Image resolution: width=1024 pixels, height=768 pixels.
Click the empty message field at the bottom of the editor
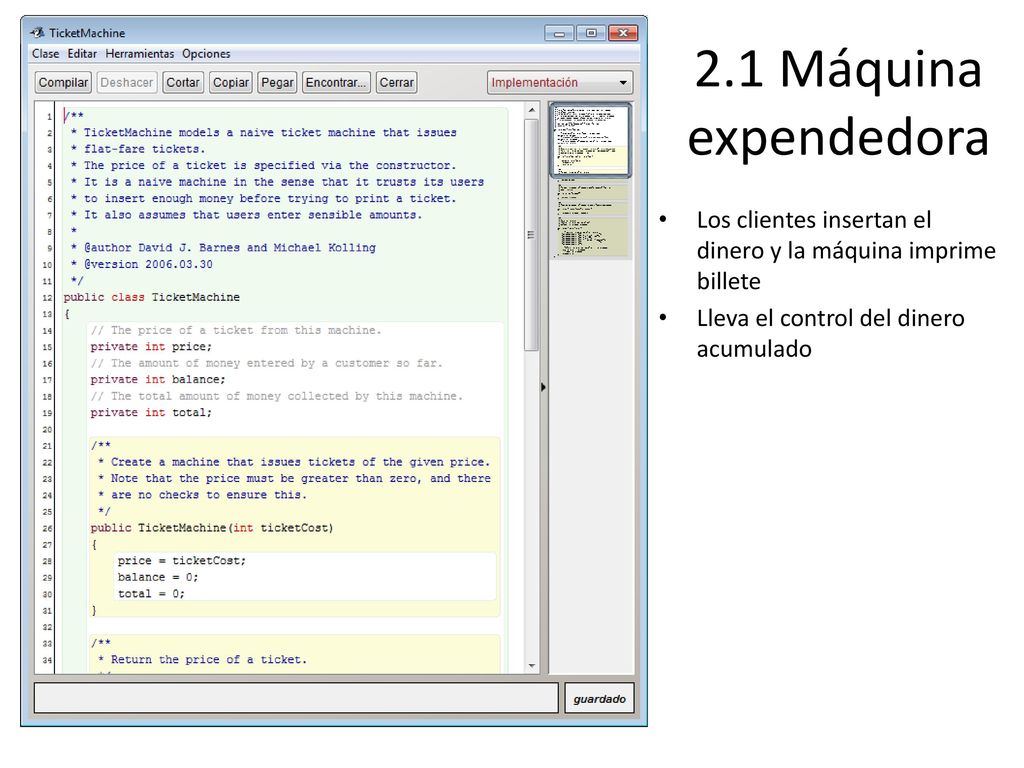coord(296,698)
